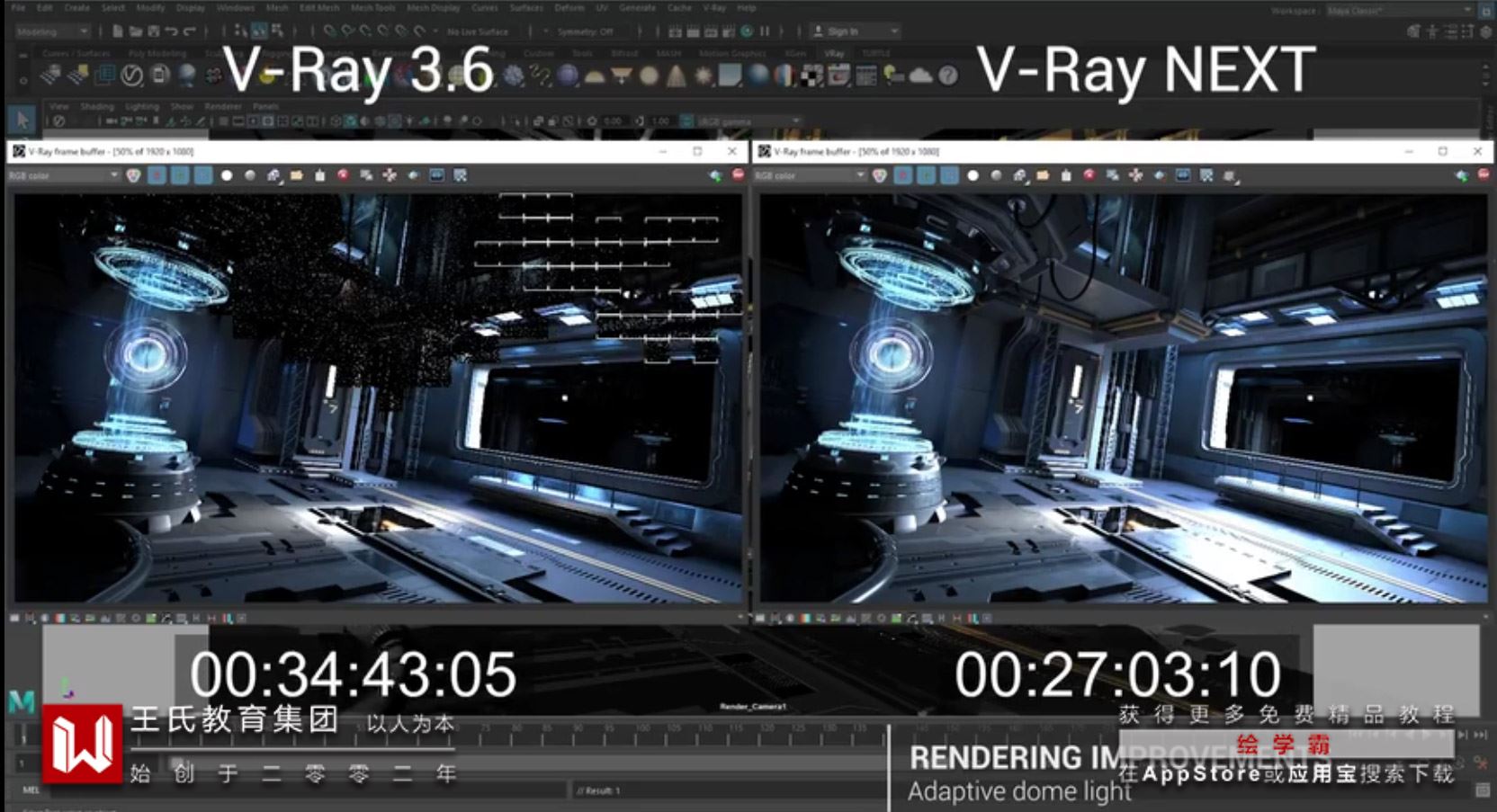Toggle the green channel in left frame buffer
This screenshot has width=1497, height=812.
point(180,175)
